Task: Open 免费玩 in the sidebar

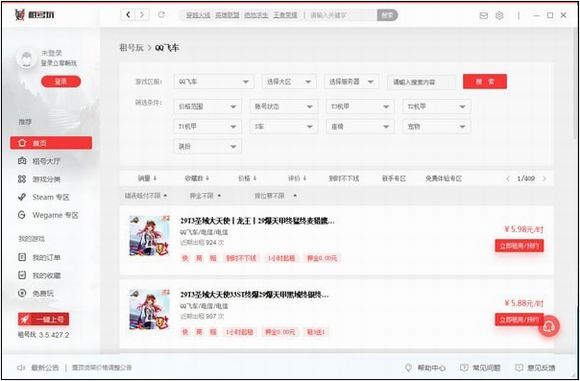Action: pos(36,293)
